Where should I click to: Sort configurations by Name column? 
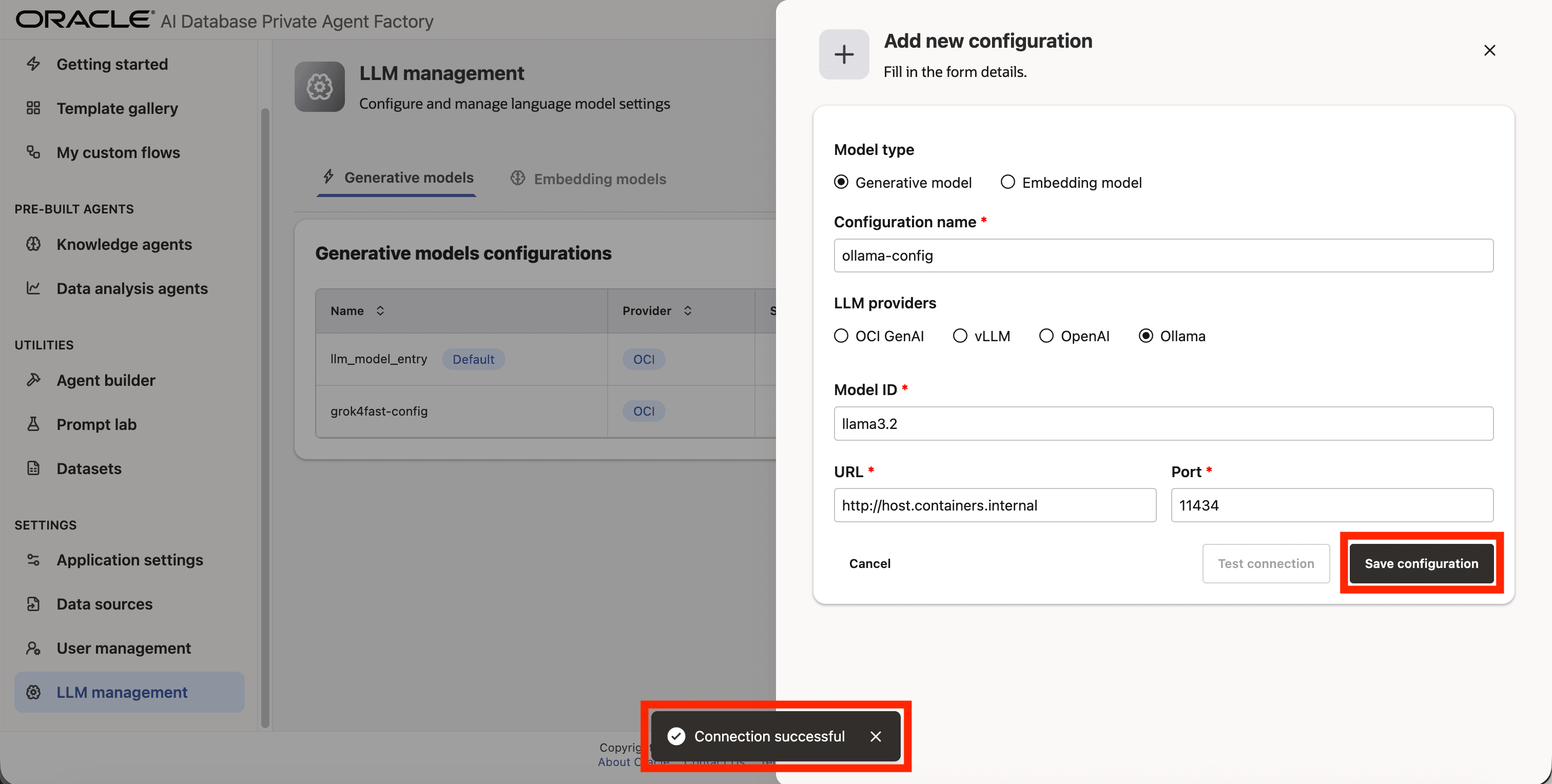tap(380, 311)
